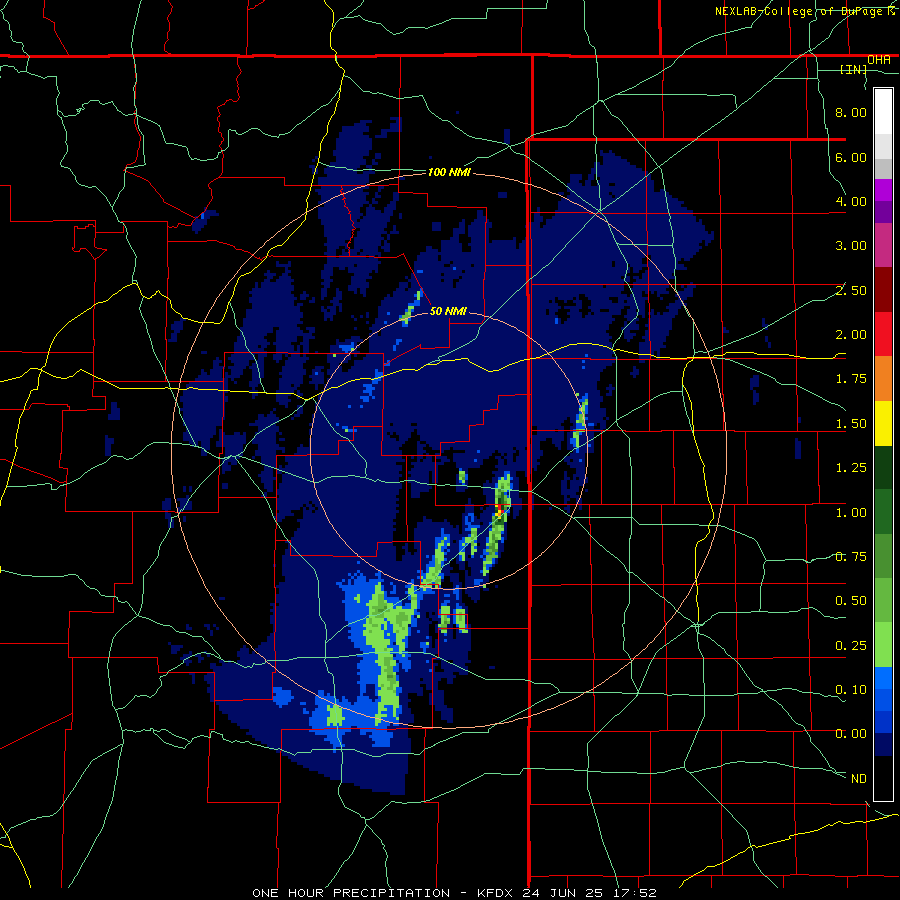Select the 0.25 scale label
Viewport: 900px width, 900px height.
[x=851, y=646]
